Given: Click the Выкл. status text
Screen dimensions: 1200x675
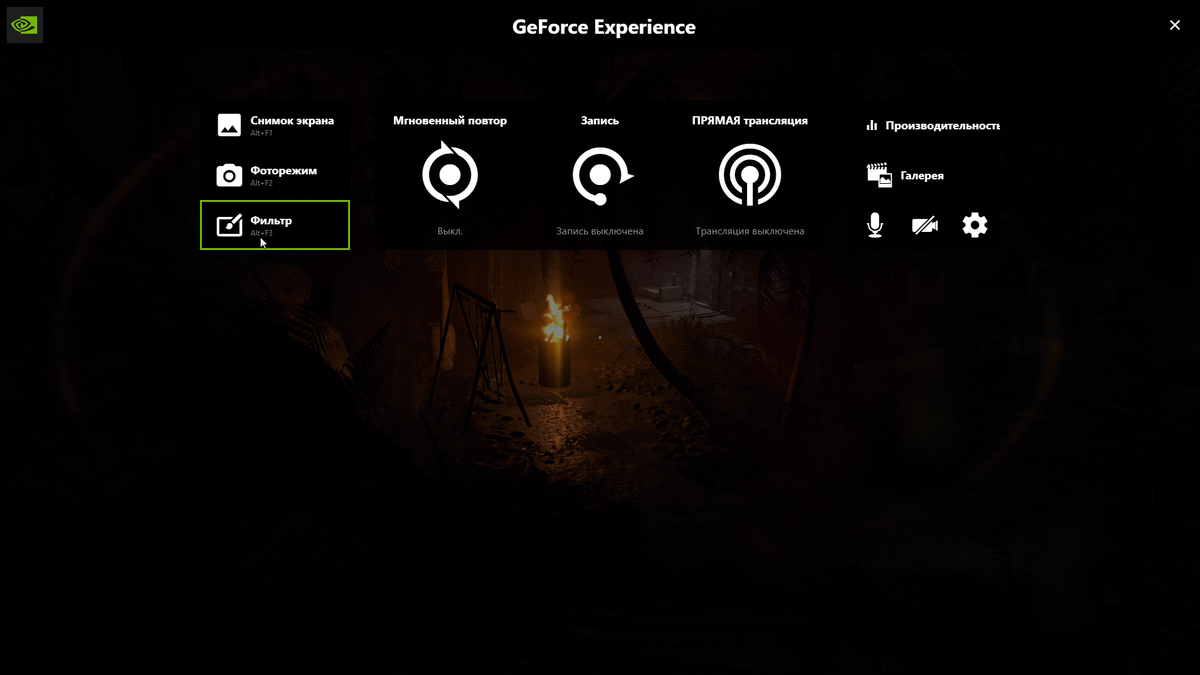Looking at the screenshot, I should 450,231.
